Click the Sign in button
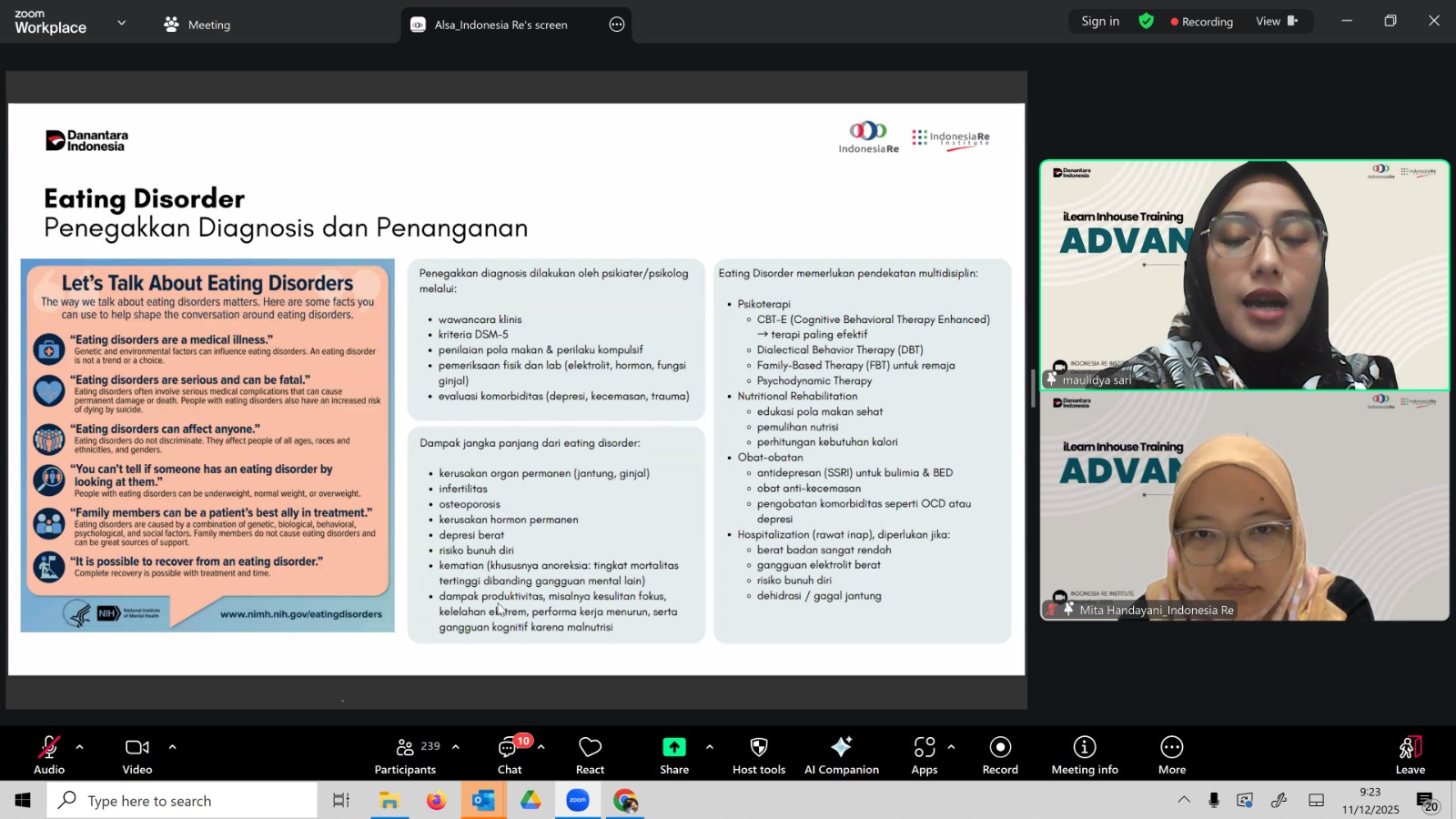Image resolution: width=1456 pixels, height=819 pixels. [x=1100, y=22]
